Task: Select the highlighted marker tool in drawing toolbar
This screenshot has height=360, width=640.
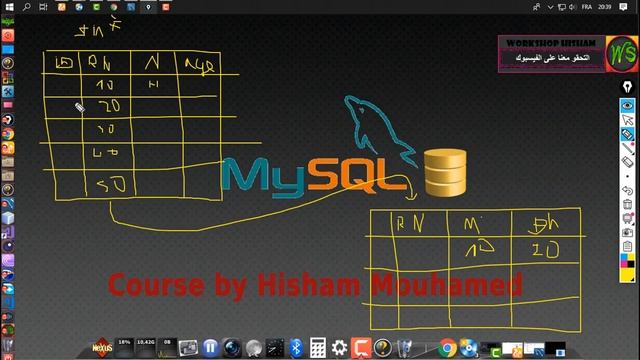Action: (627, 134)
